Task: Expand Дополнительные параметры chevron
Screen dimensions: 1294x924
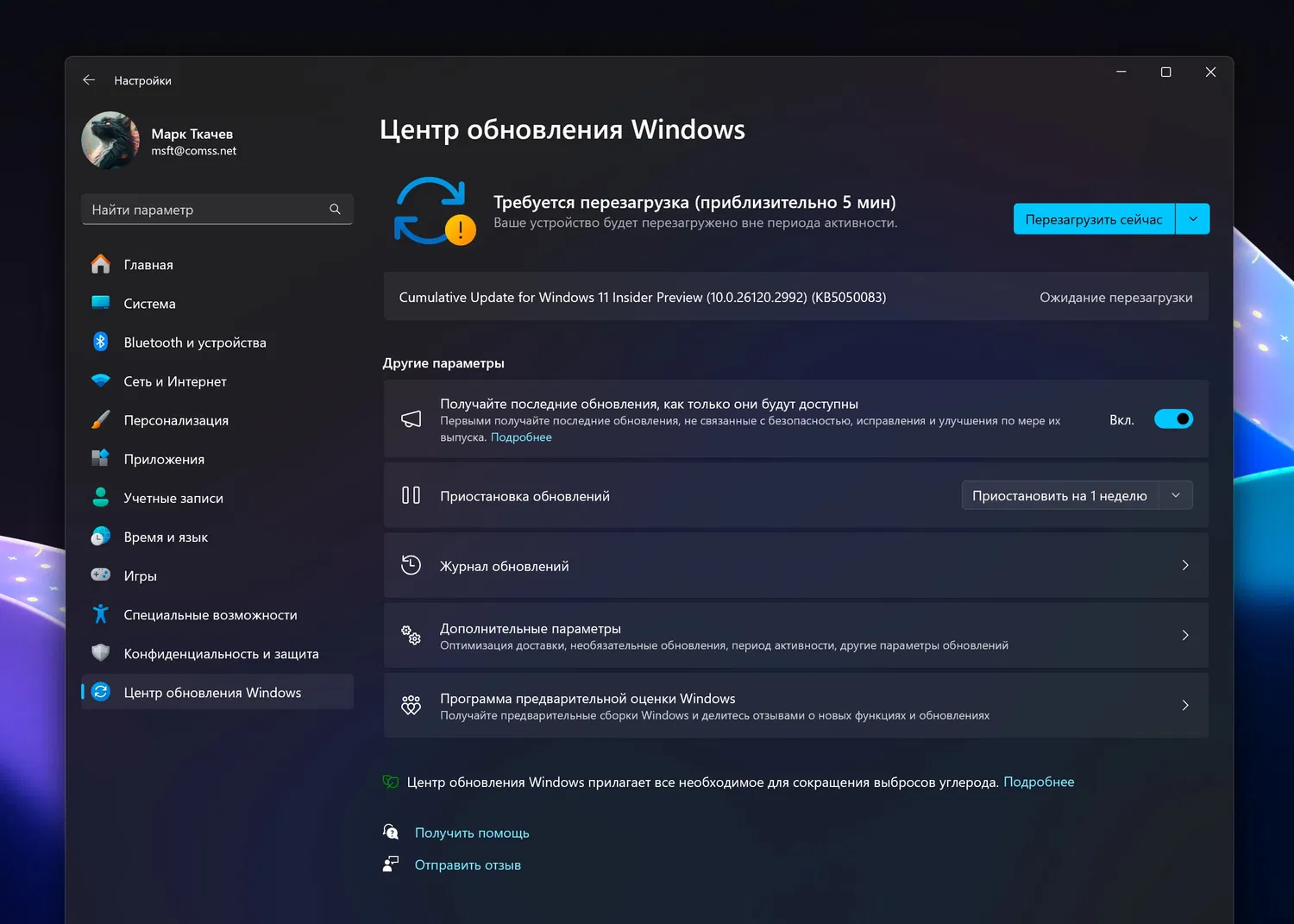Action: (1185, 636)
